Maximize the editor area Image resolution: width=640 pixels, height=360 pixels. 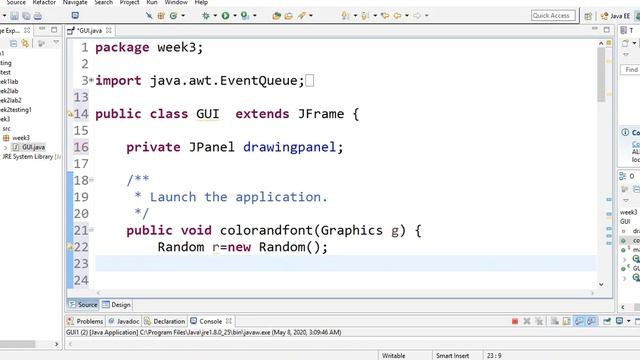pyautogui.click(x=607, y=30)
